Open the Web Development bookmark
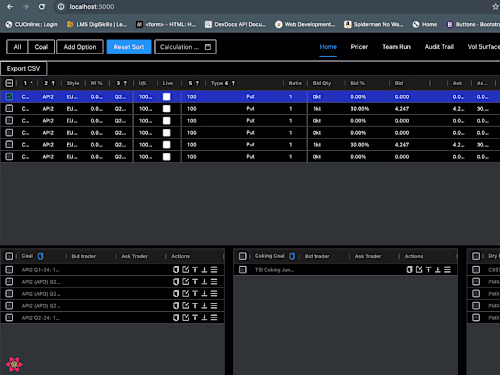Screen dimensions: 500x375 pos(305,24)
